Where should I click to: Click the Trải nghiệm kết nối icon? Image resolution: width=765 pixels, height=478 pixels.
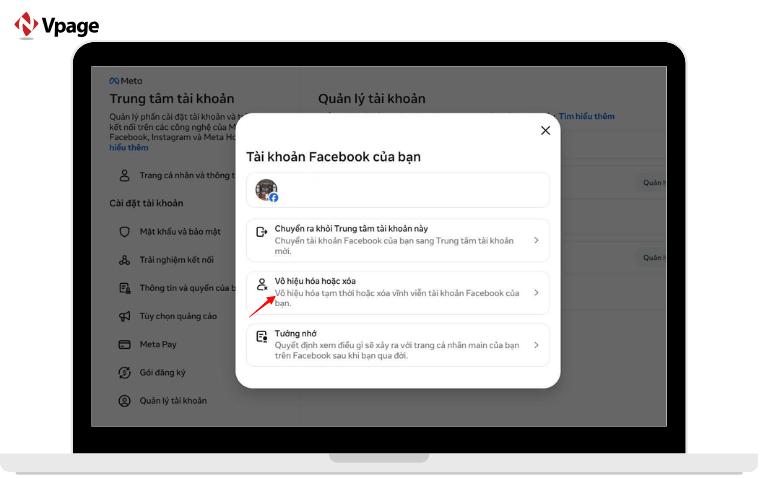124,260
